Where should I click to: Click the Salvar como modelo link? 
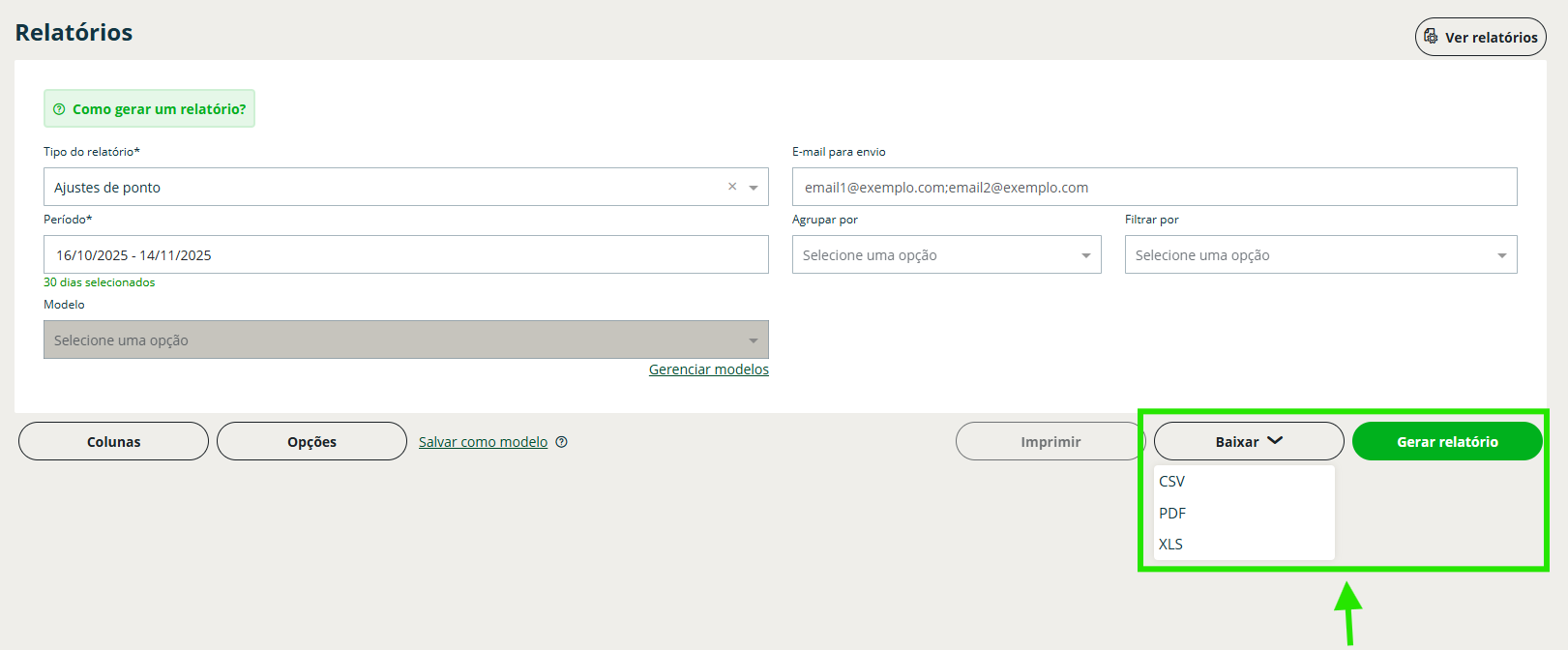(x=483, y=442)
